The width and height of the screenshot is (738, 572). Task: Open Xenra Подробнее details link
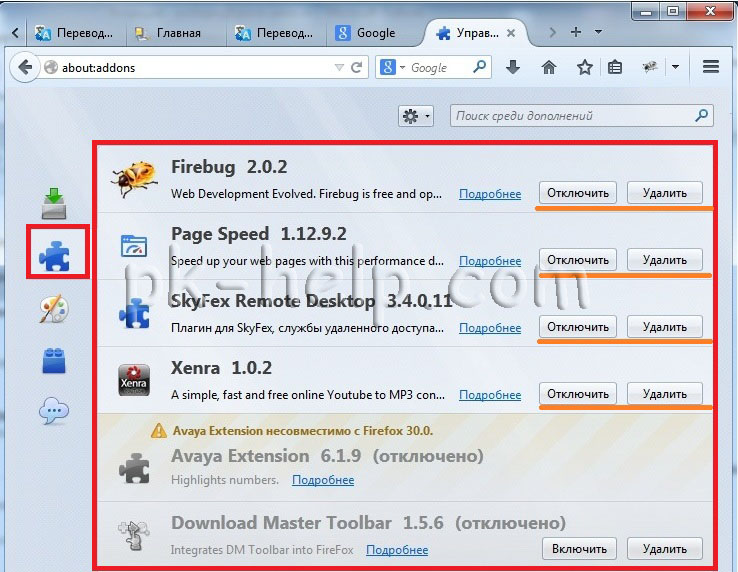coord(490,395)
